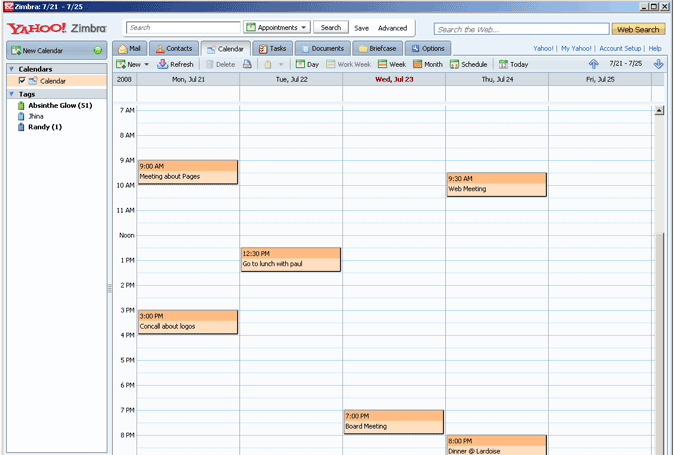This screenshot has height=455, width=674.
Task: Switch to Day view
Action: [x=307, y=64]
